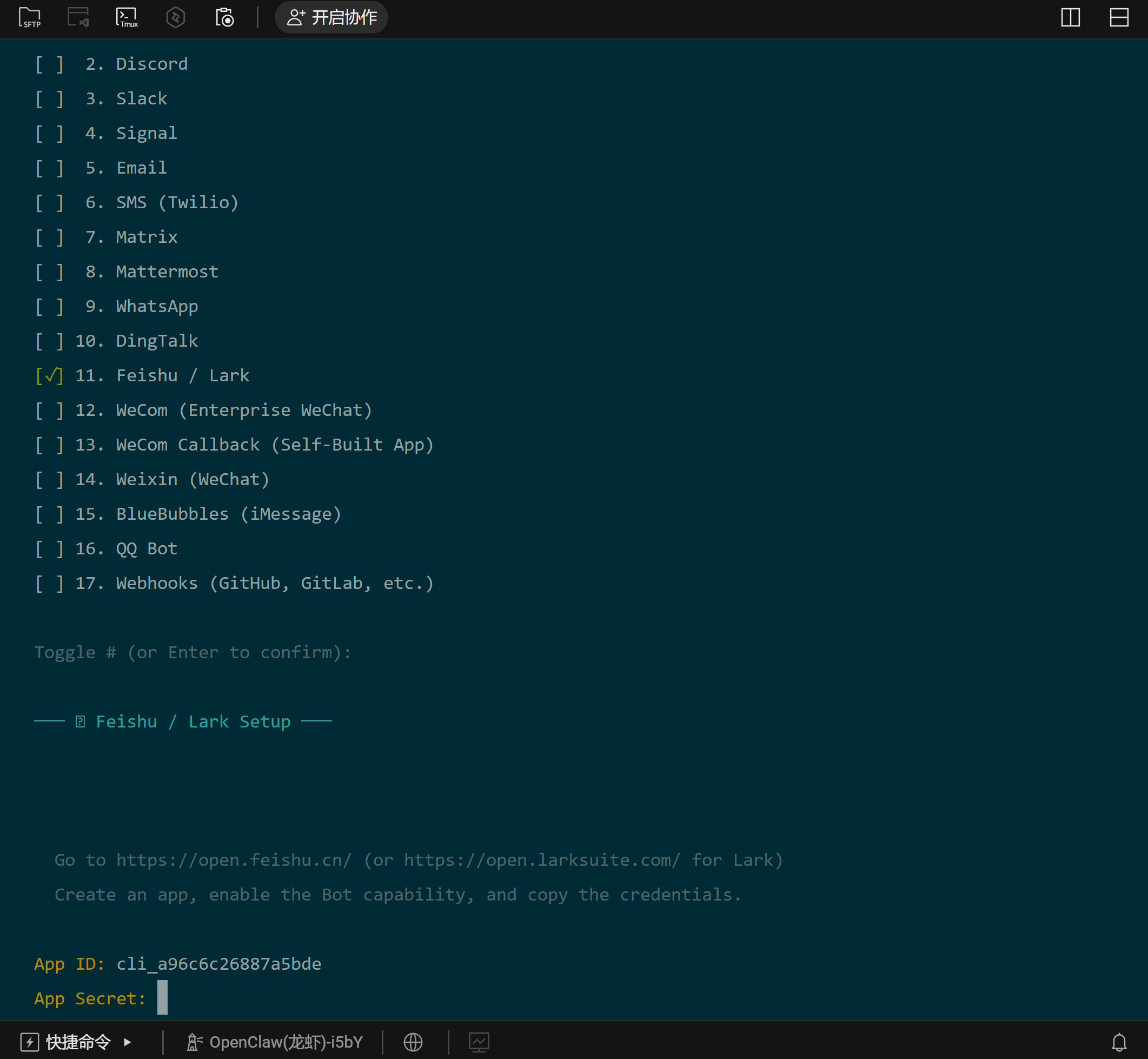The image size is (1148, 1059).
Task: Open the monitor chart icon
Action: pos(479,1042)
